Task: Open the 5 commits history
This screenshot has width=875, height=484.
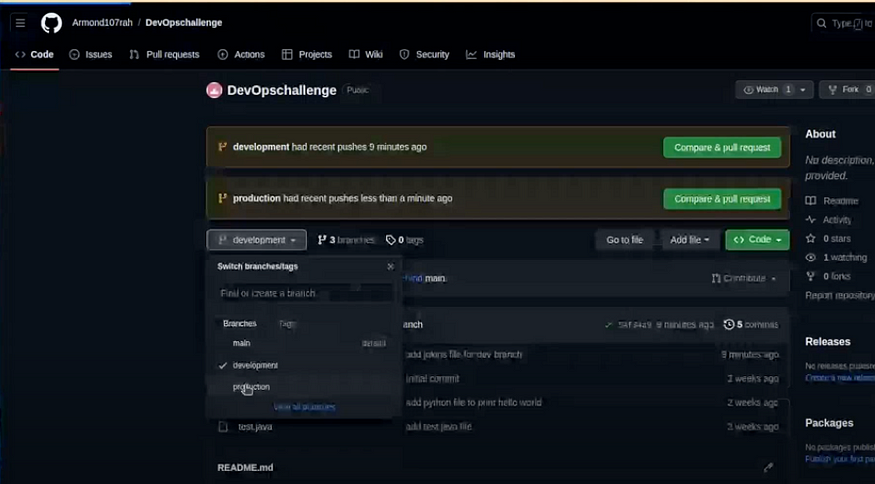Action: (751, 324)
